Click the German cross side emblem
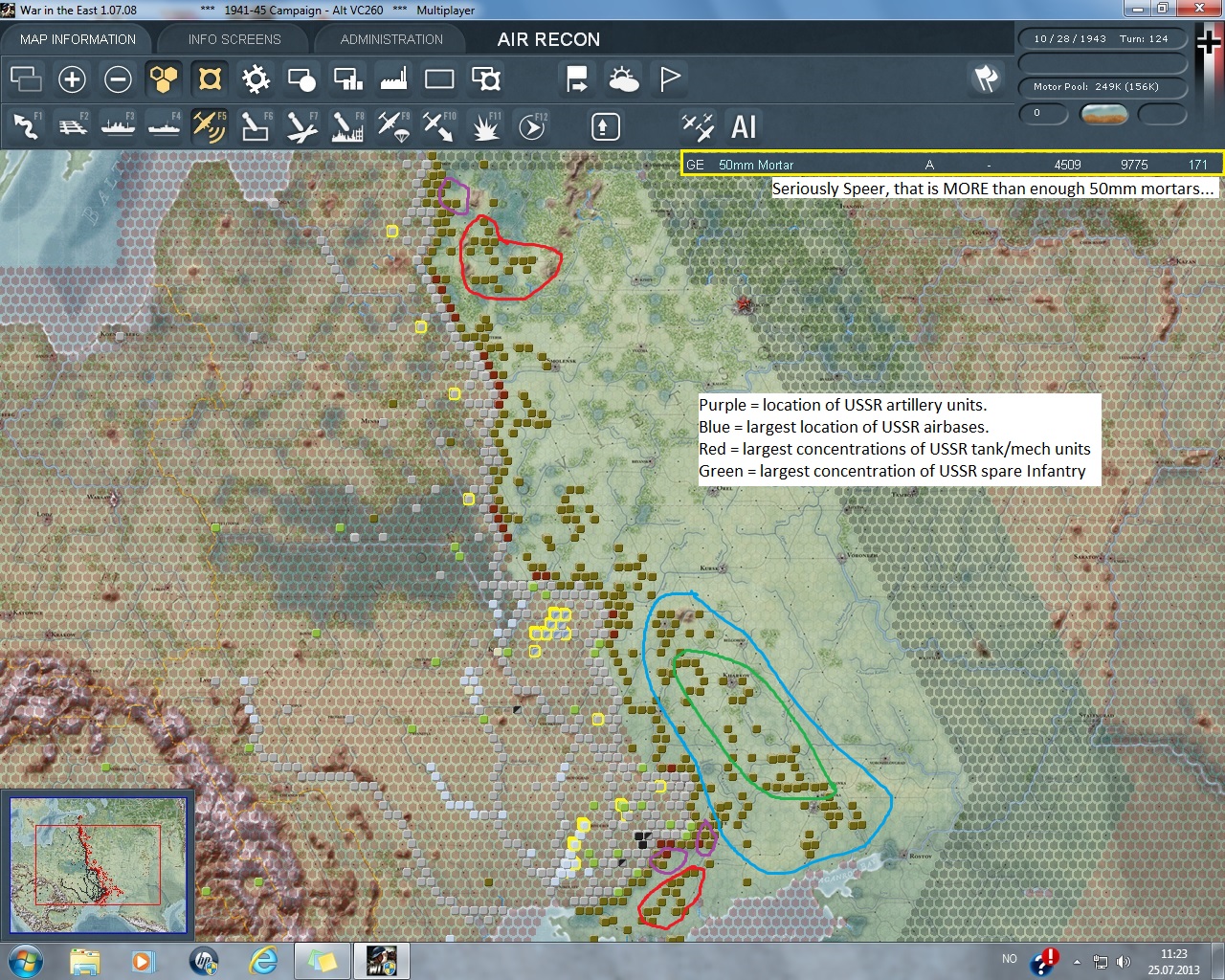Screen dimensions: 1225x980 (1209, 43)
